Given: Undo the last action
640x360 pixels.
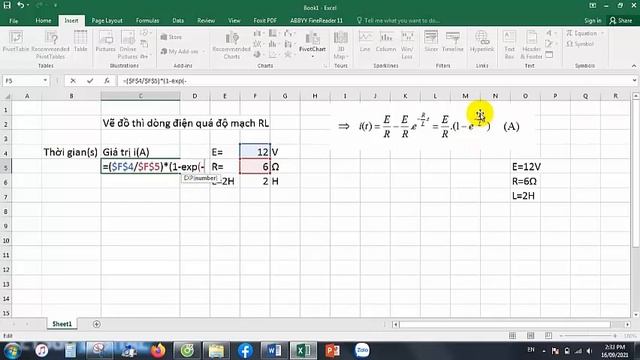Looking at the screenshot, I should [x=20, y=5].
